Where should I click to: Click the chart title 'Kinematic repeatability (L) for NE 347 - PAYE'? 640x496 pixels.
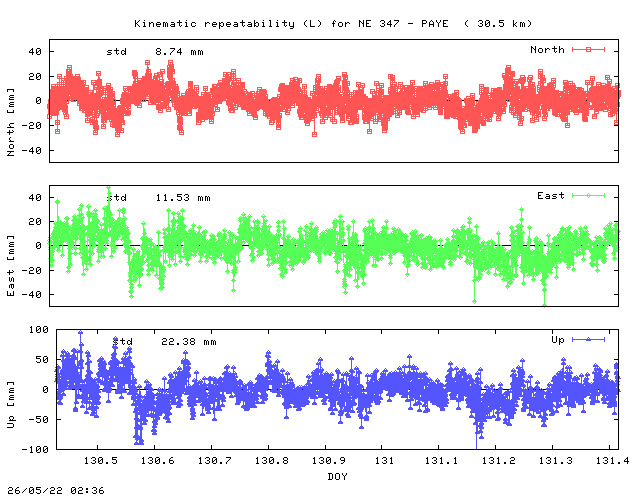pyautogui.click(x=291, y=24)
